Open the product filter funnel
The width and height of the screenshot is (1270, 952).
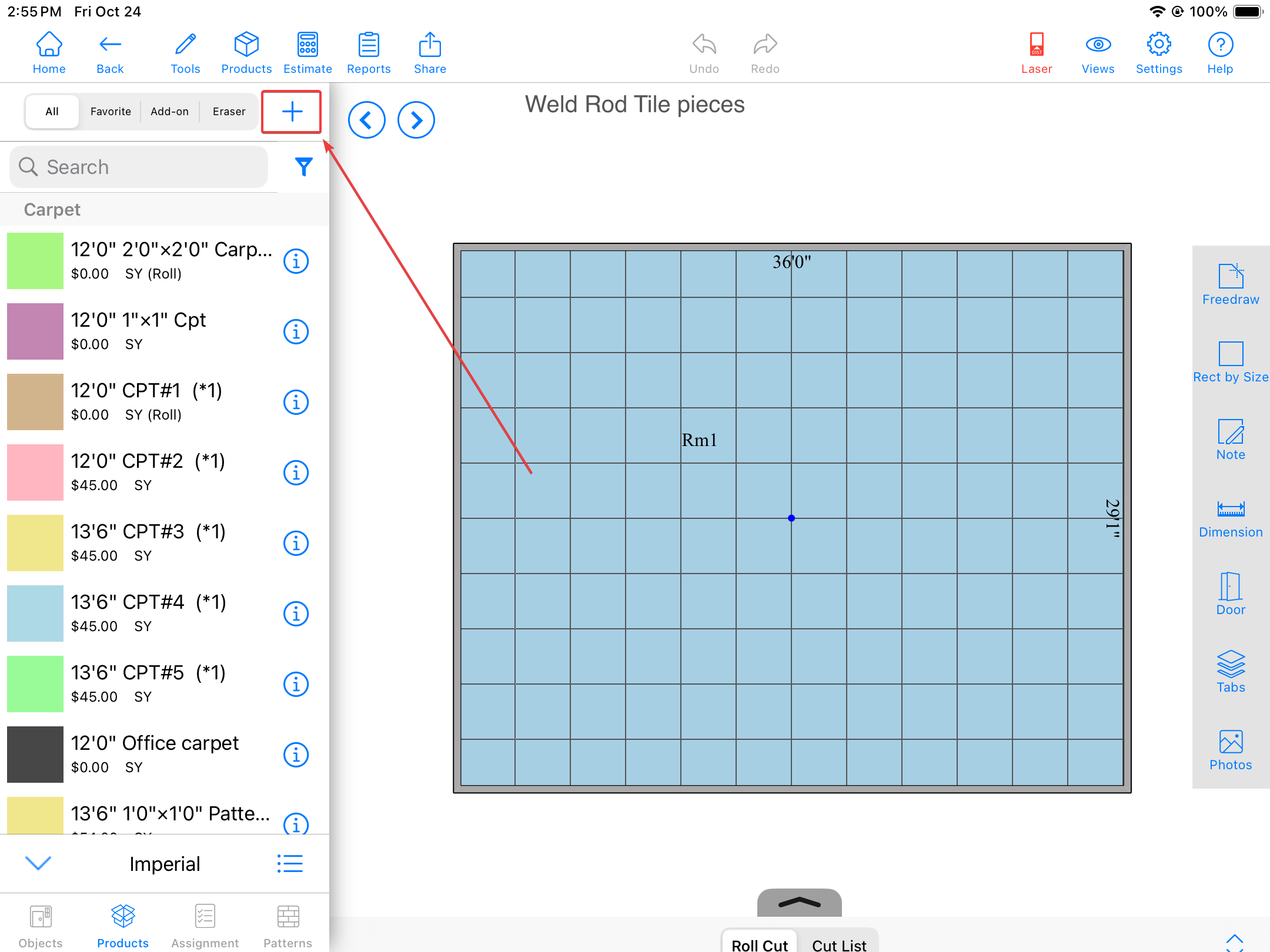tap(303, 167)
